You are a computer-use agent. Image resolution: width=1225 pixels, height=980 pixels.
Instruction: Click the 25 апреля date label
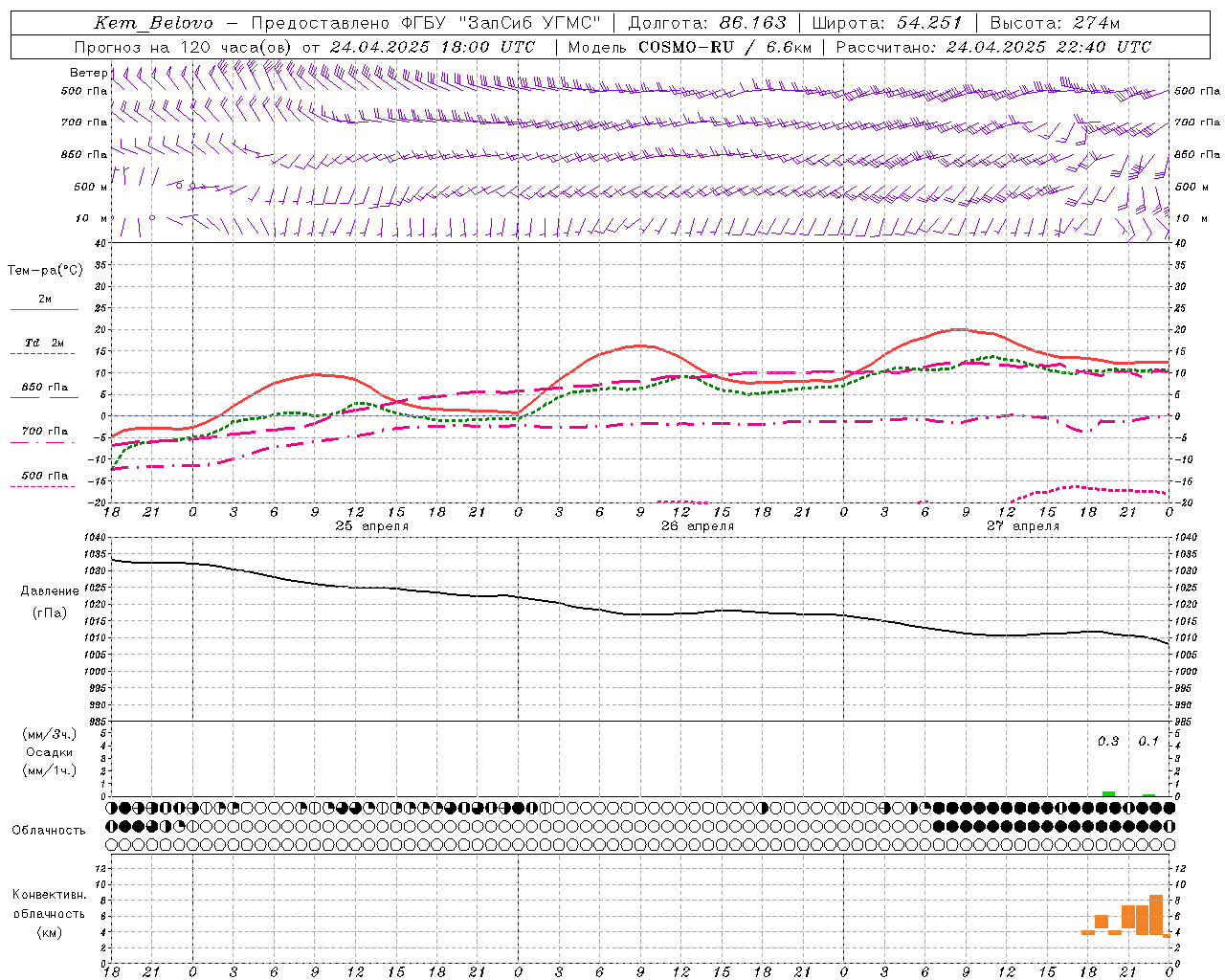tap(371, 526)
